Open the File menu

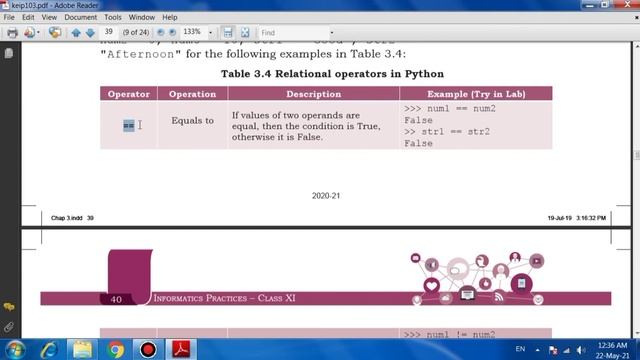click(9, 17)
